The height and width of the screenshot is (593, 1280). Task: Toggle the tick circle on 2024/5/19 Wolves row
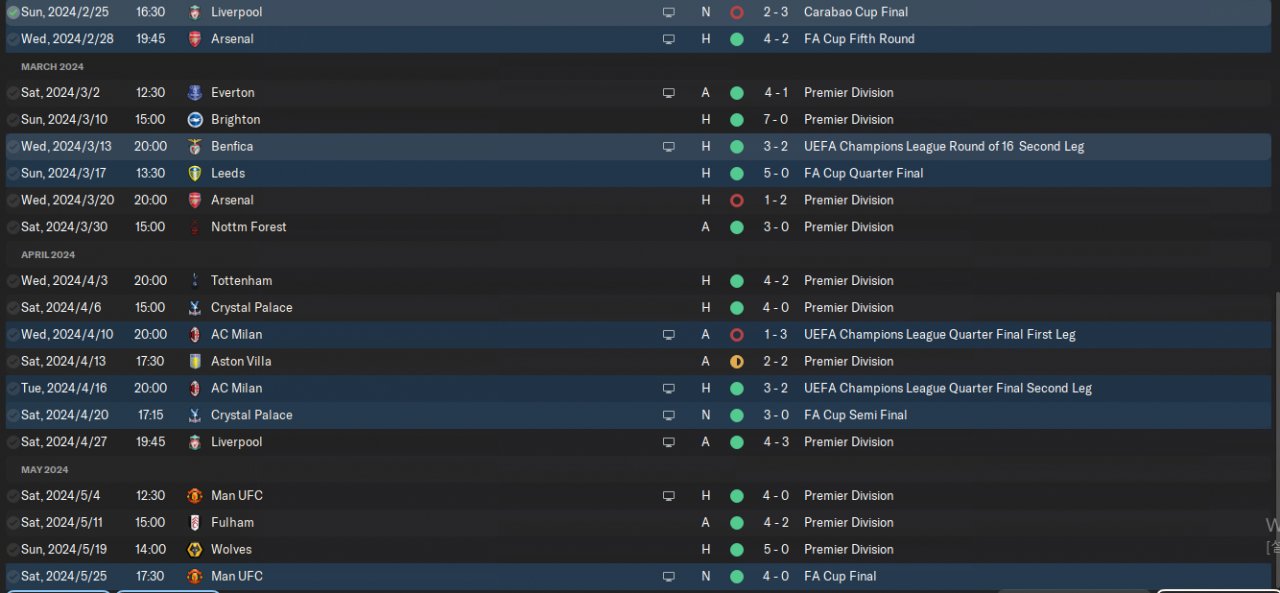pos(13,550)
